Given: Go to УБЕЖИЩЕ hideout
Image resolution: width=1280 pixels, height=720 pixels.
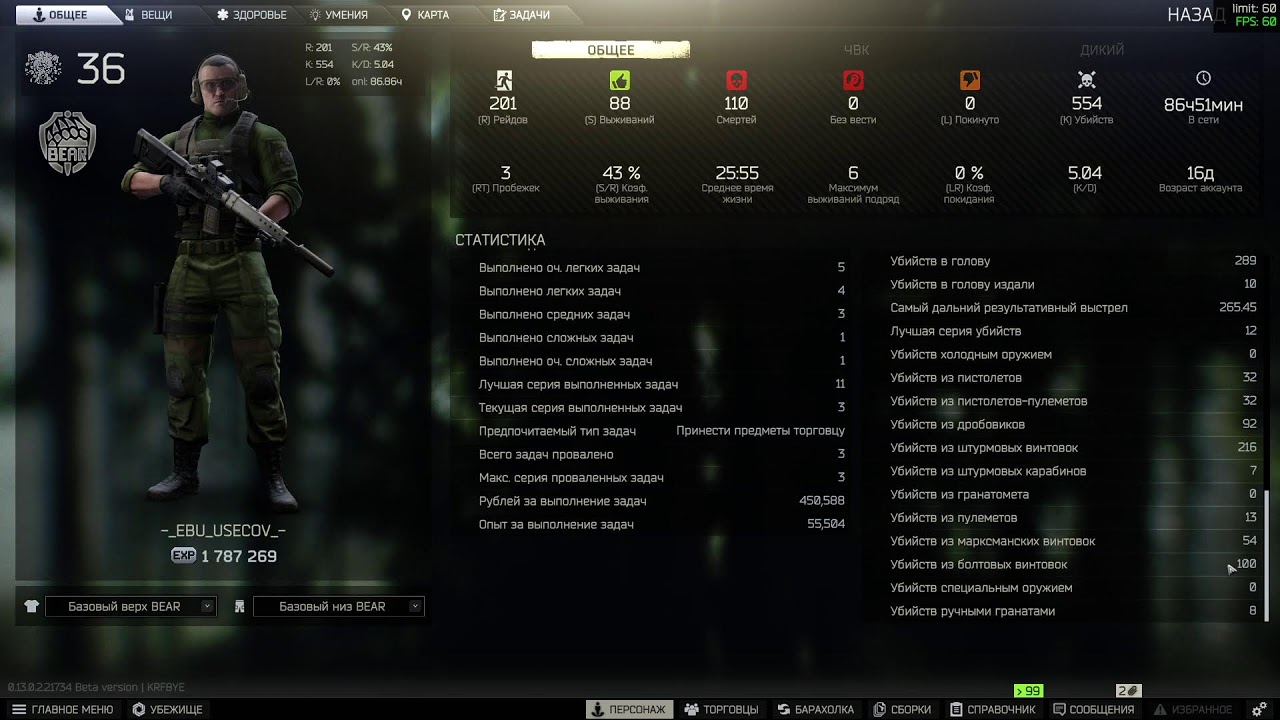Looking at the screenshot, I should click(x=168, y=709).
